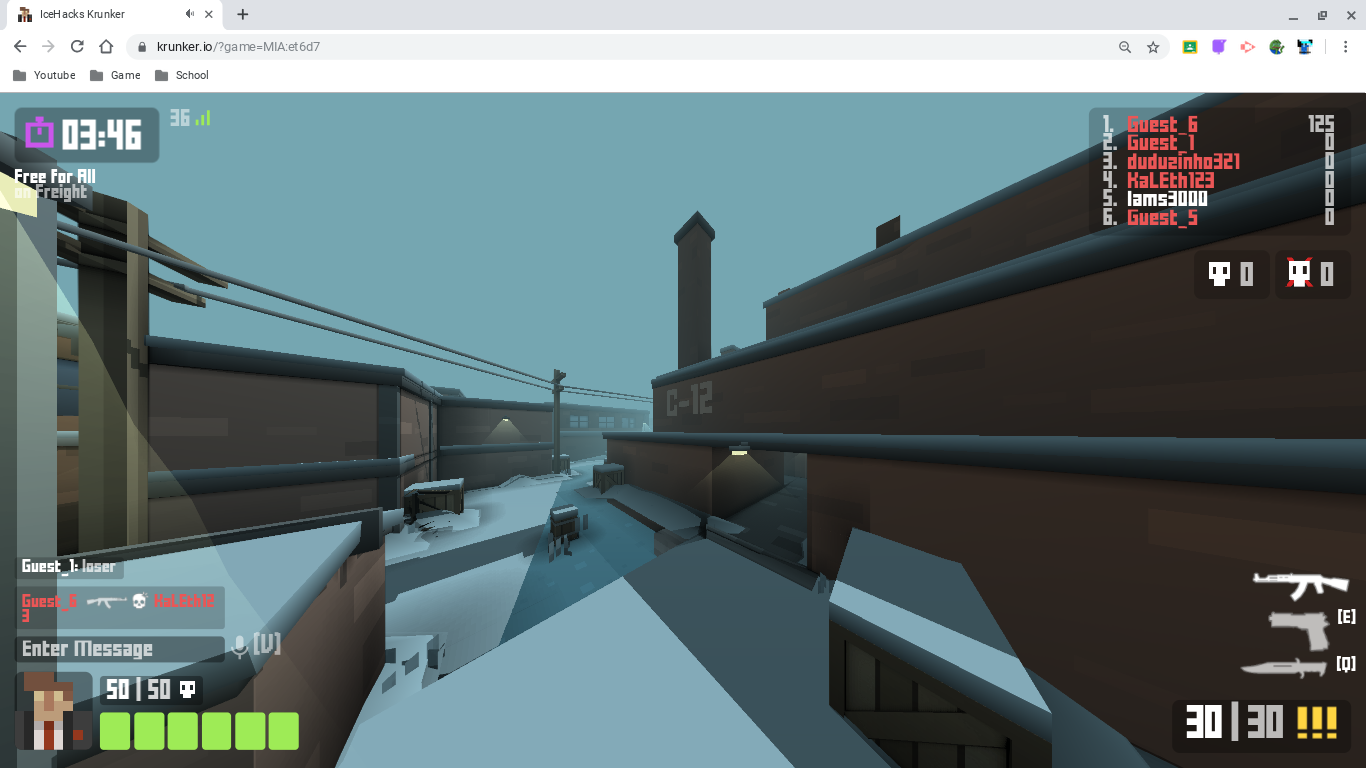Open the Youtube bookmarks folder

coord(44,75)
